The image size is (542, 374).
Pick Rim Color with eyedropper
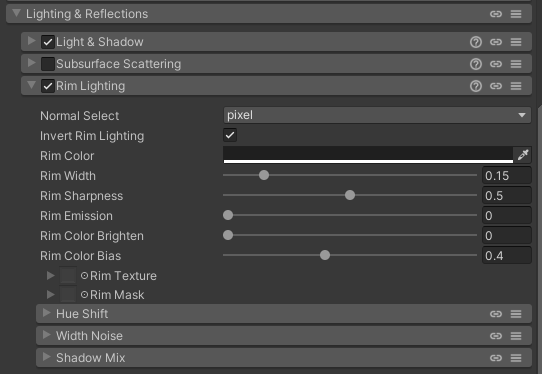click(523, 155)
